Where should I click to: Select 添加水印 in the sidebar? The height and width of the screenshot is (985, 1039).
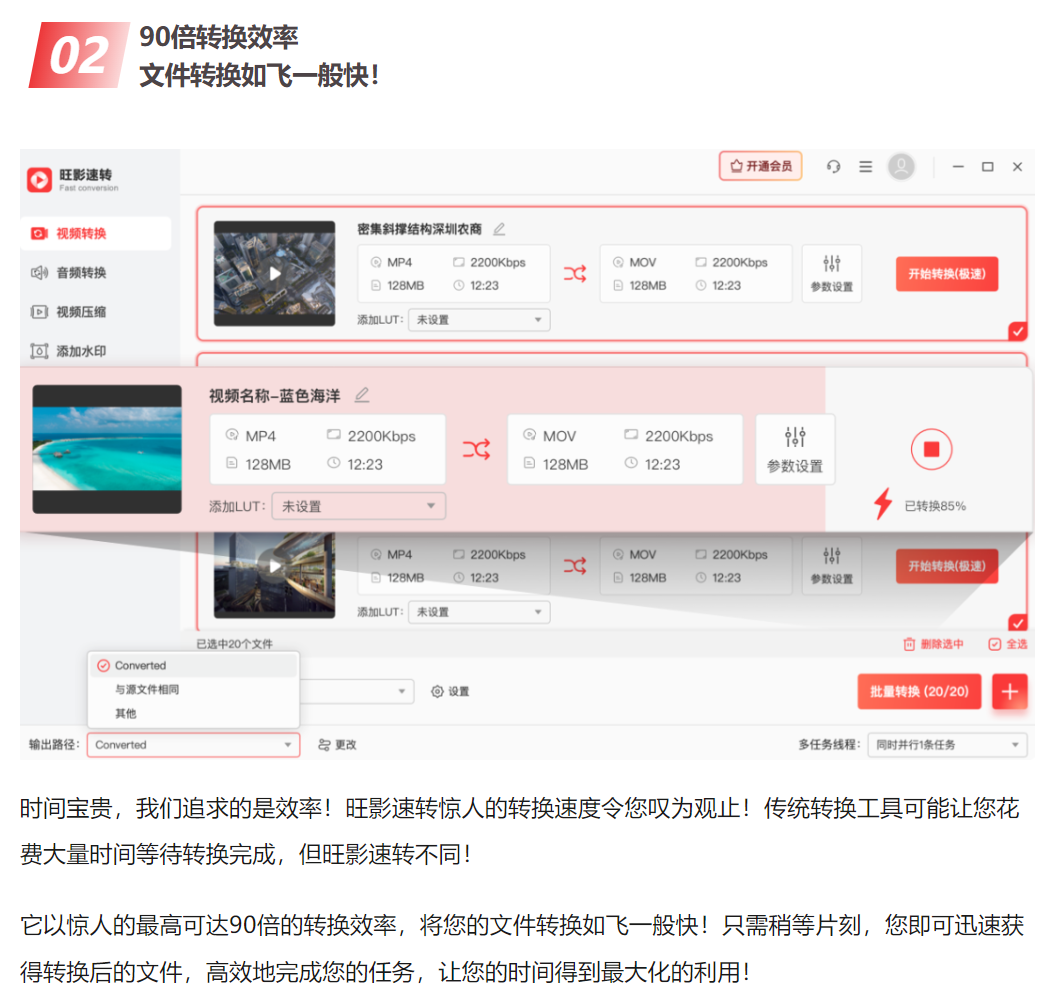pyautogui.click(x=68, y=350)
